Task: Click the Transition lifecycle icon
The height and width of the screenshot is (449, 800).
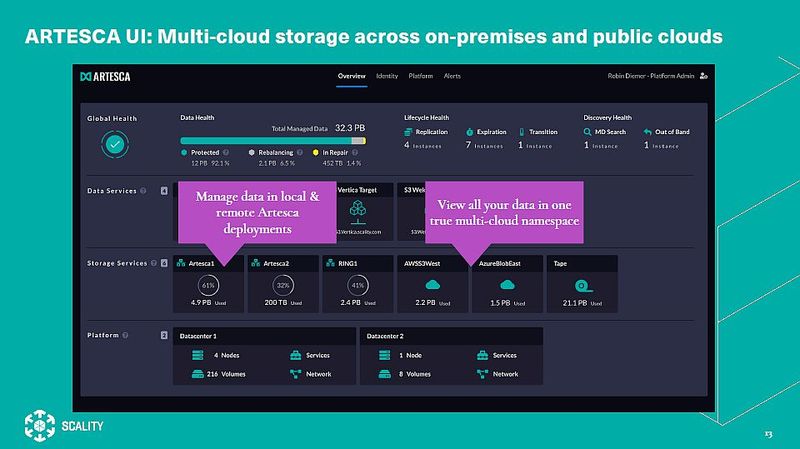Action: coord(521,132)
